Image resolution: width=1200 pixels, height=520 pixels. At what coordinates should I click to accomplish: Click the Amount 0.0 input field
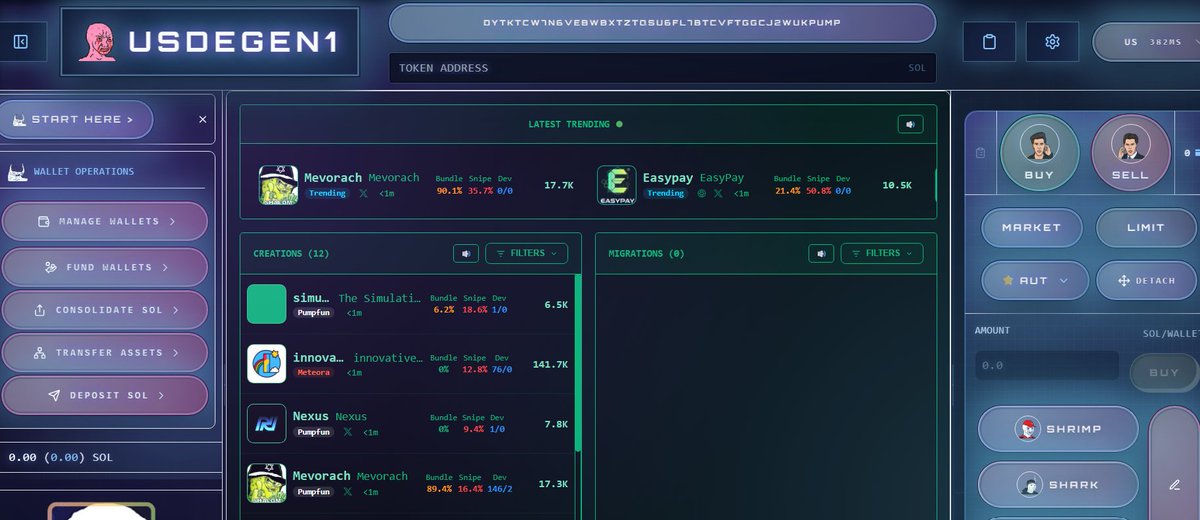[x=1047, y=365]
